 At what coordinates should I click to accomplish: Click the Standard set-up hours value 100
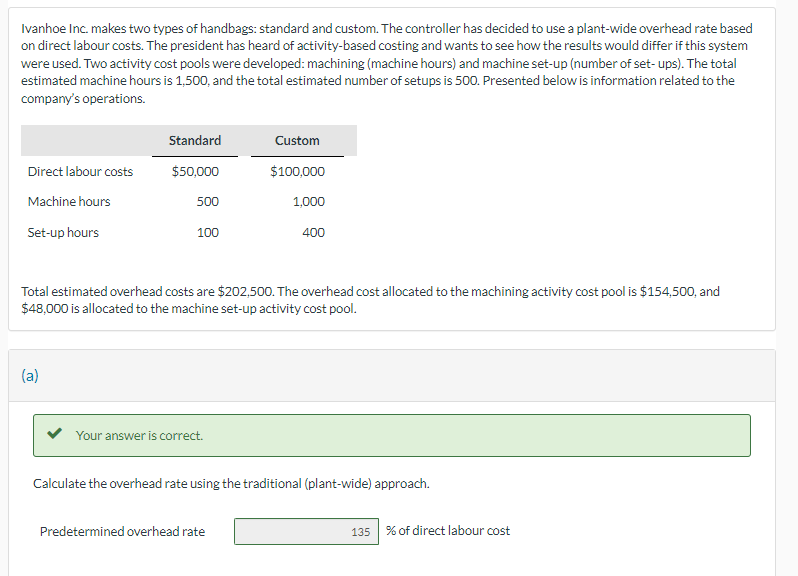click(208, 233)
